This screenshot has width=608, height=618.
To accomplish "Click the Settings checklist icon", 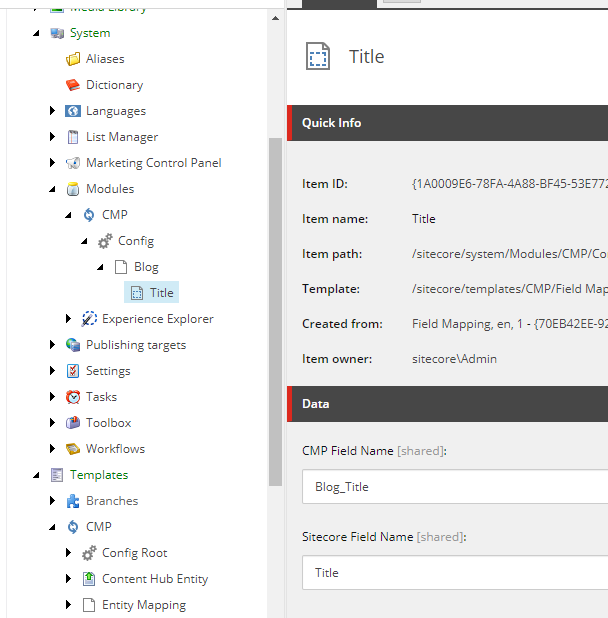I will pyautogui.click(x=73, y=371).
